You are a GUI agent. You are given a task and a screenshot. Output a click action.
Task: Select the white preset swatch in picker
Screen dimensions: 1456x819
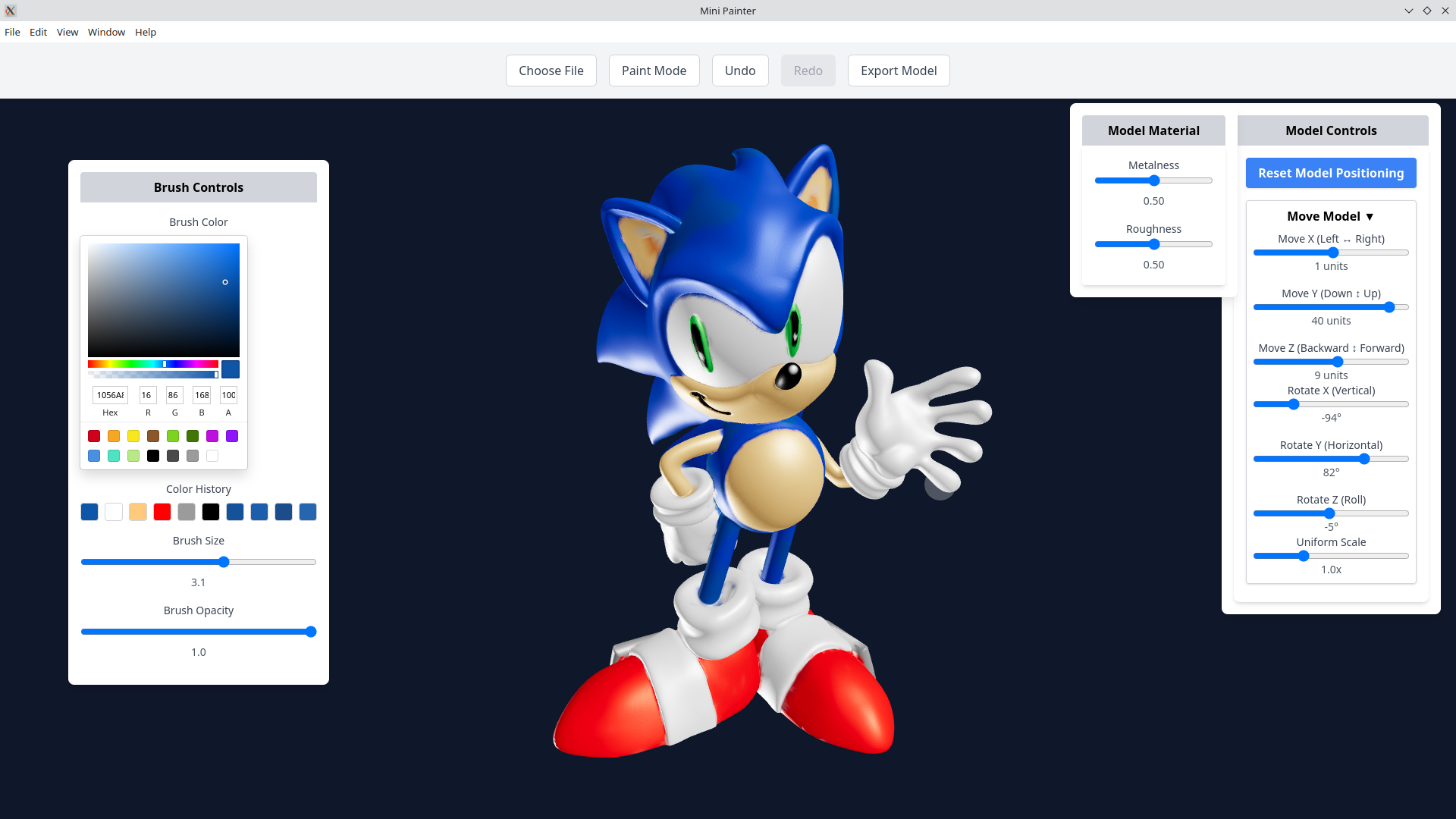(212, 456)
